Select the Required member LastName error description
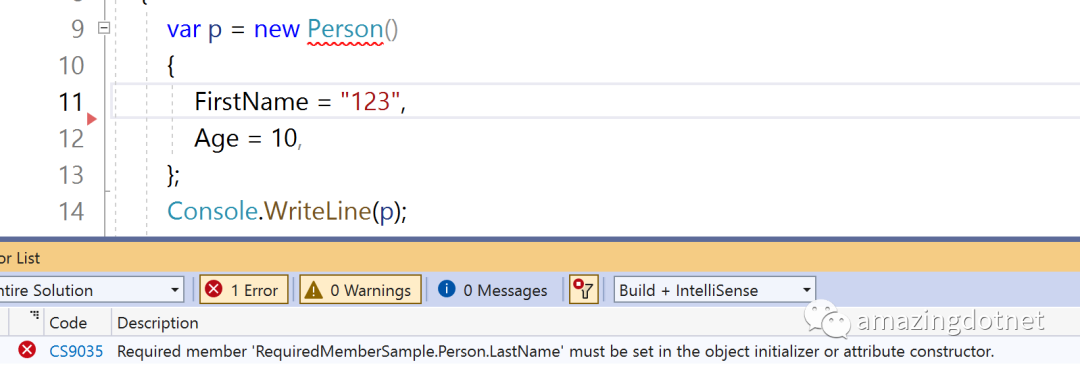Viewport: 1080px width, 371px height. [x=555, y=352]
